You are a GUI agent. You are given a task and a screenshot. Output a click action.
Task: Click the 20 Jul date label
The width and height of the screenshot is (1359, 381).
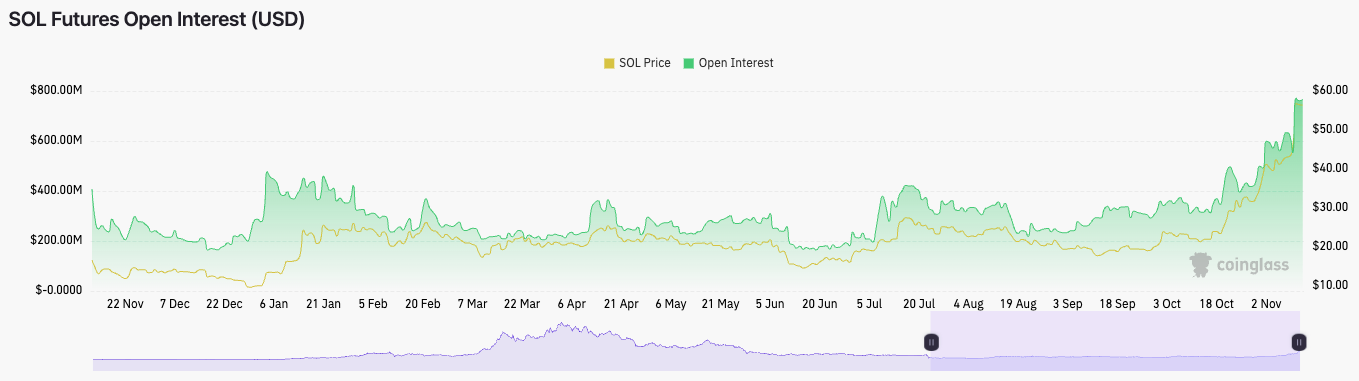919,303
